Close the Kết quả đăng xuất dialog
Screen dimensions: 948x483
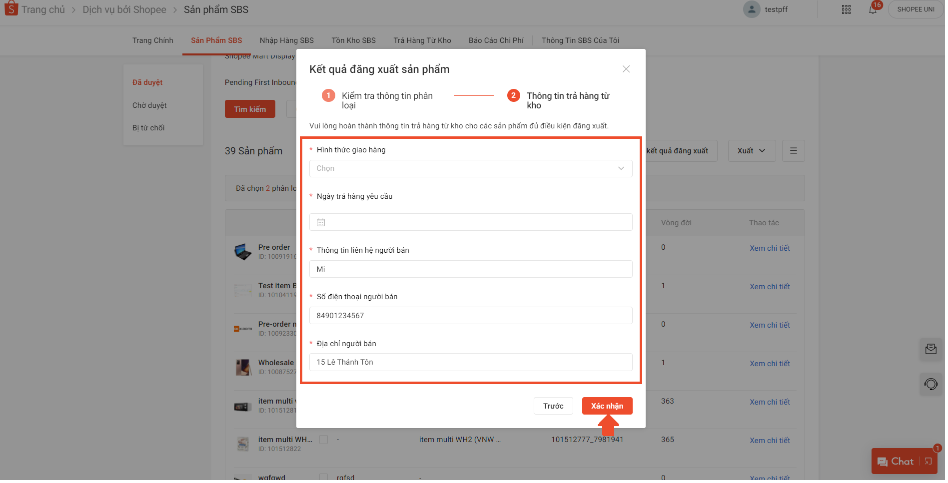click(x=626, y=69)
